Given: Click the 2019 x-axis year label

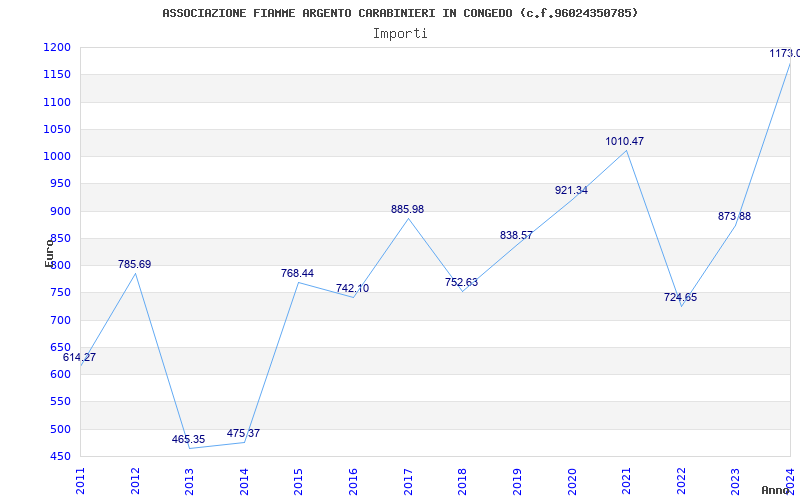Looking at the screenshot, I should (517, 481).
